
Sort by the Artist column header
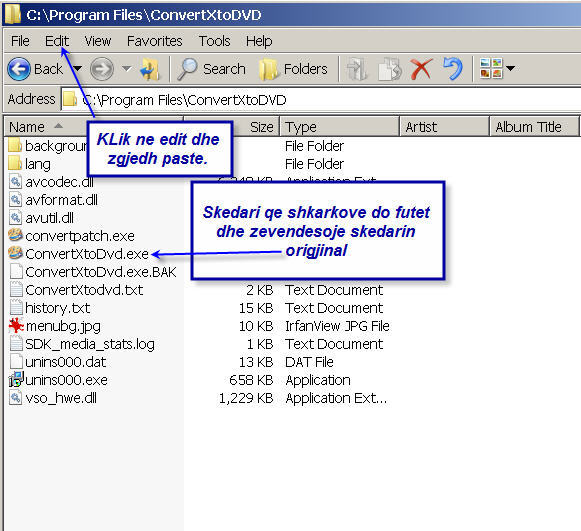point(444,127)
